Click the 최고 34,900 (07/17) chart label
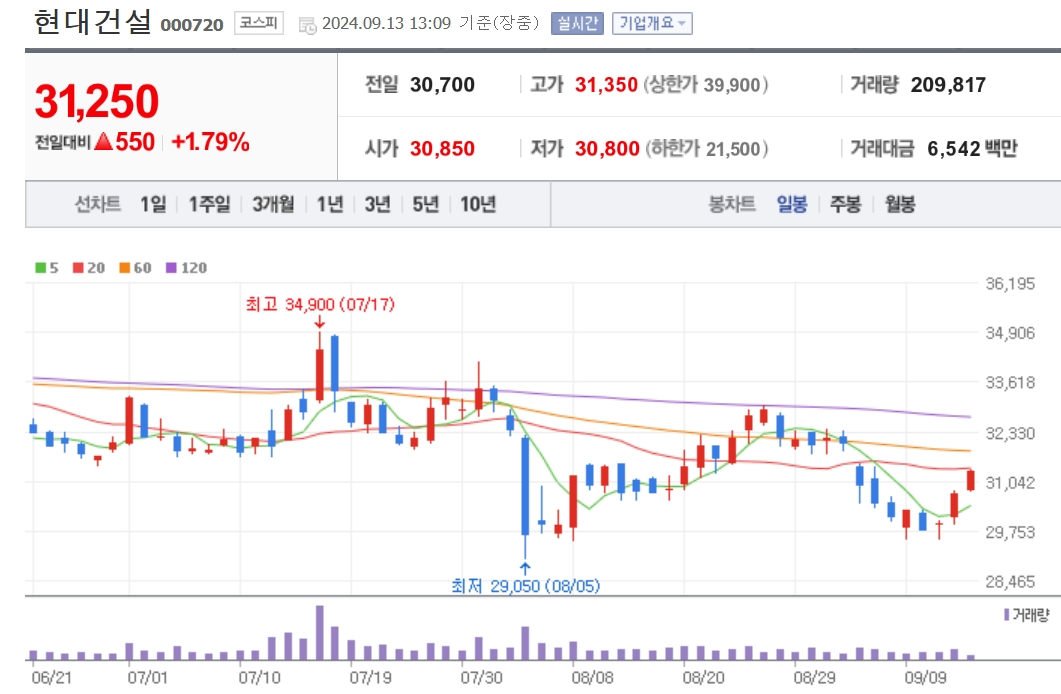Viewport: 1061px width, 694px height. pyautogui.click(x=320, y=304)
